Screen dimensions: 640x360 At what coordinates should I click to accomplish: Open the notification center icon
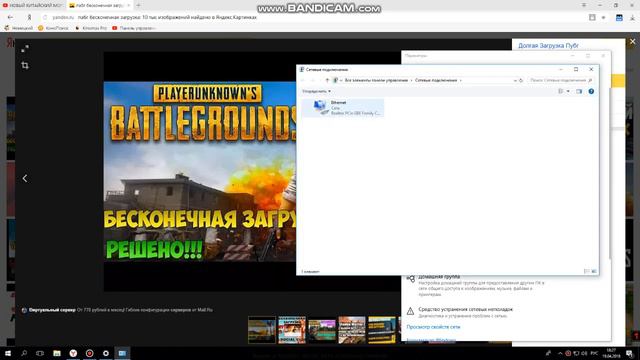629,353
